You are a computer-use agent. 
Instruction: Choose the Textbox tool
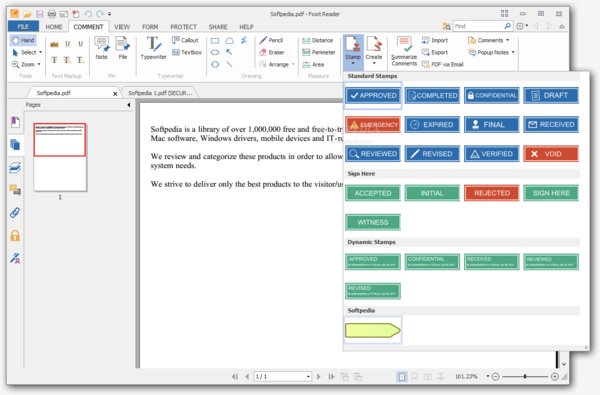187,52
